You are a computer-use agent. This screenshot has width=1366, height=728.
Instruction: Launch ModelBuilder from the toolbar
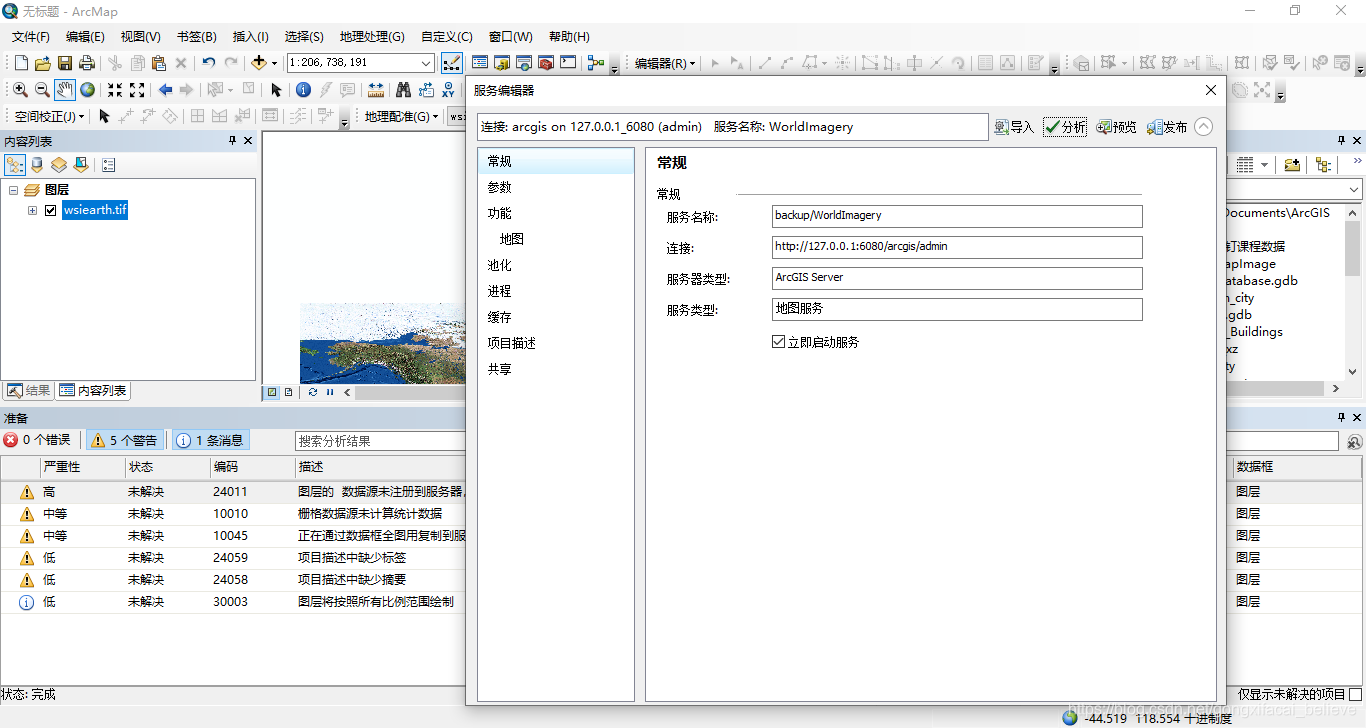pos(596,63)
